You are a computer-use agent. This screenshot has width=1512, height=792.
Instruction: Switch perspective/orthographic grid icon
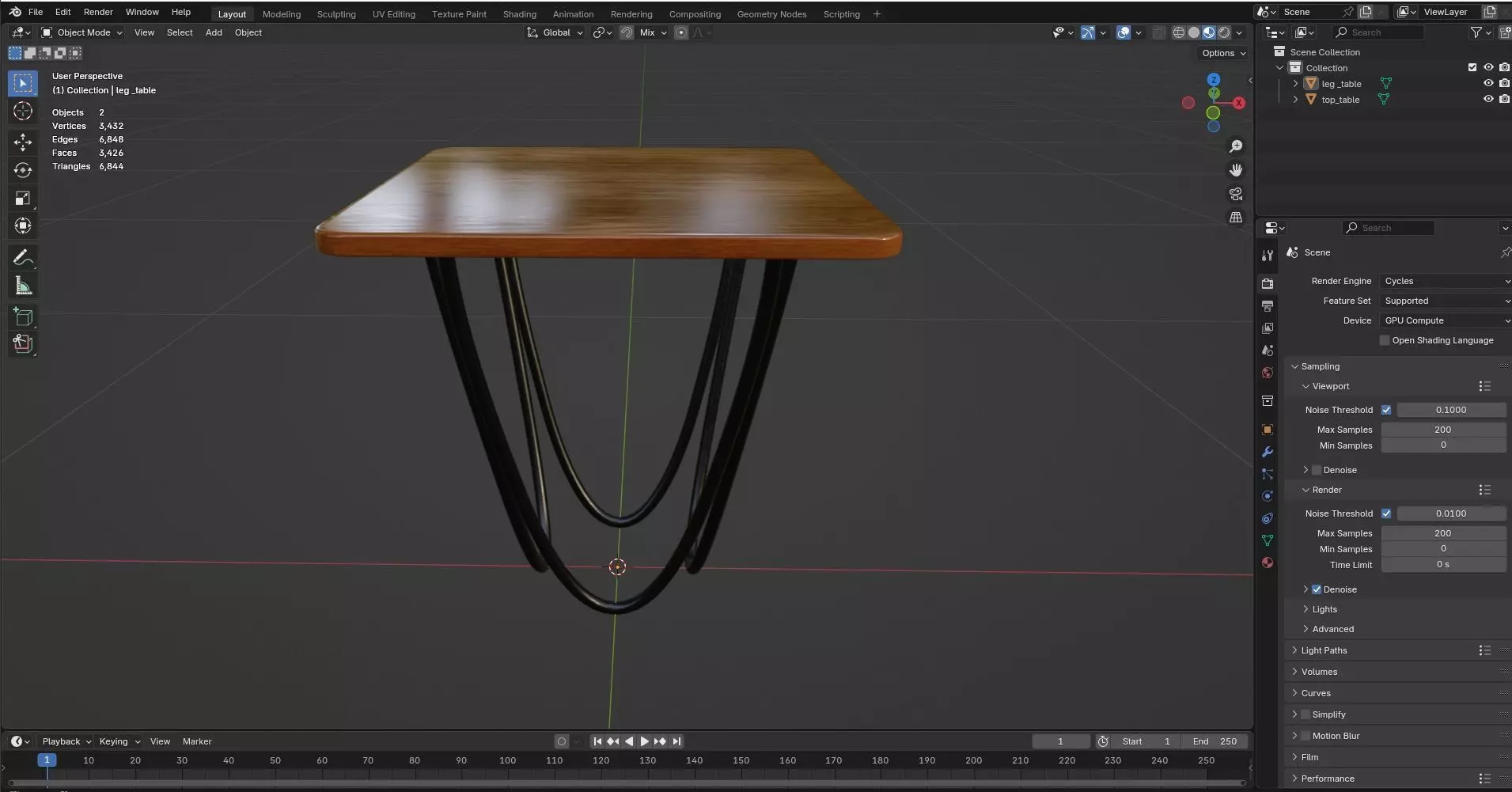point(1236,218)
